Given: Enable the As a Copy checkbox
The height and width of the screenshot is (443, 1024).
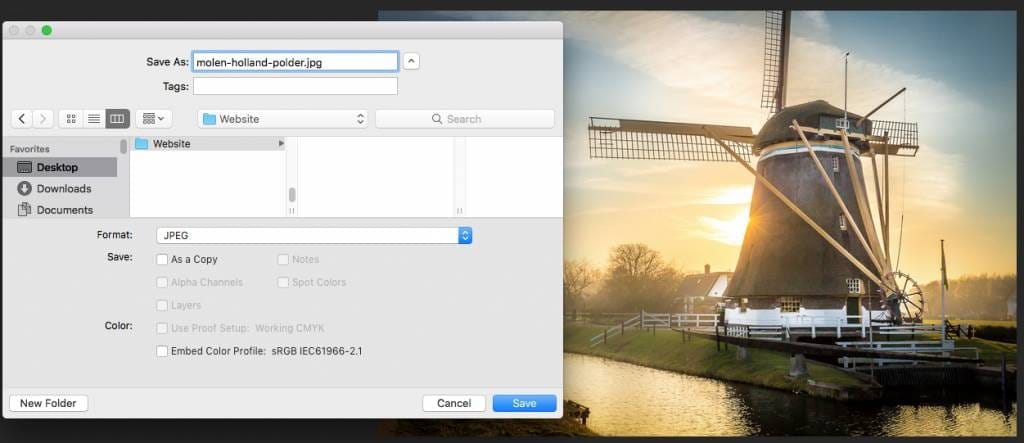Looking at the screenshot, I should 162,259.
